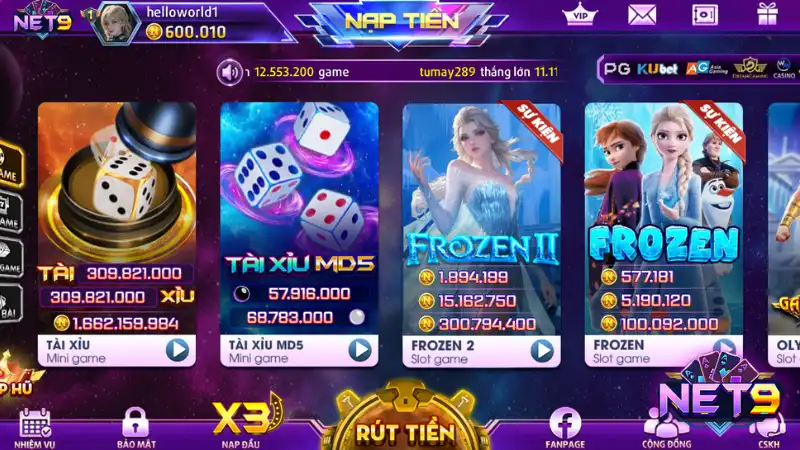Mute the sound speaker icon
Viewport: 800px width, 450px height.
pyautogui.click(x=229, y=72)
